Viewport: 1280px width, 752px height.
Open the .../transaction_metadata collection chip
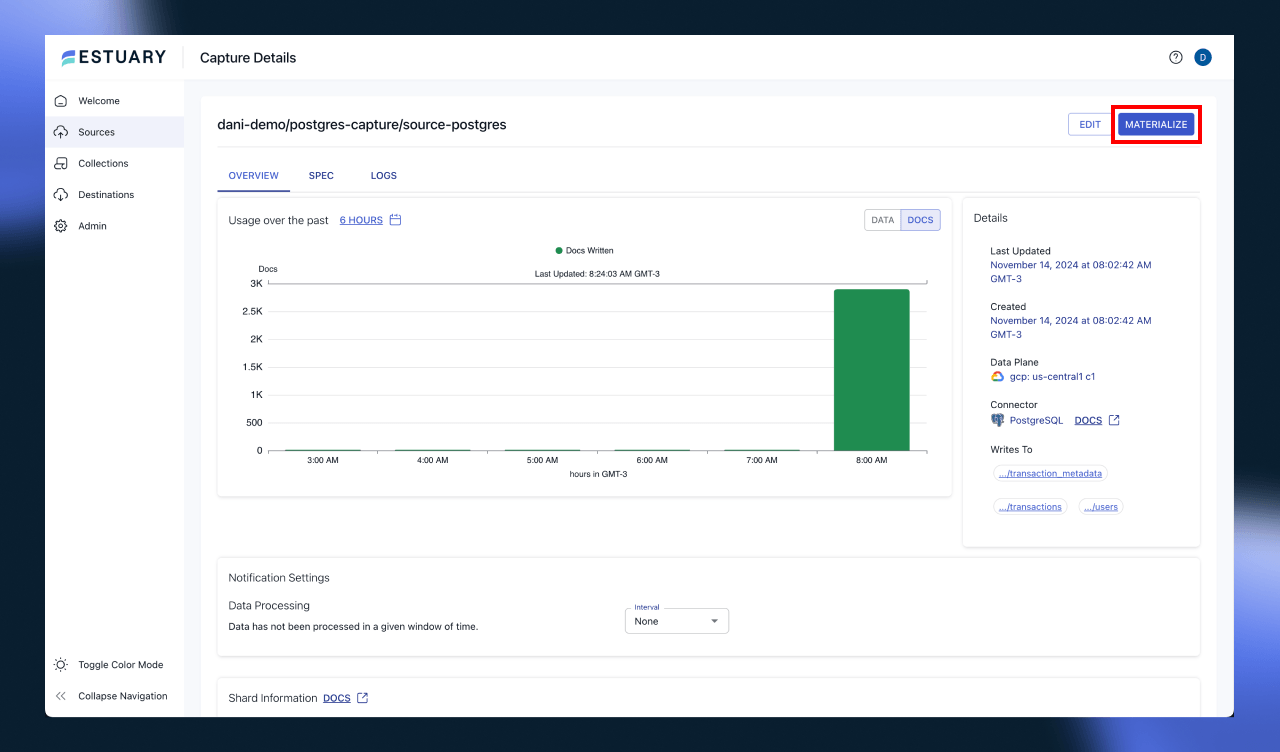(x=1050, y=473)
